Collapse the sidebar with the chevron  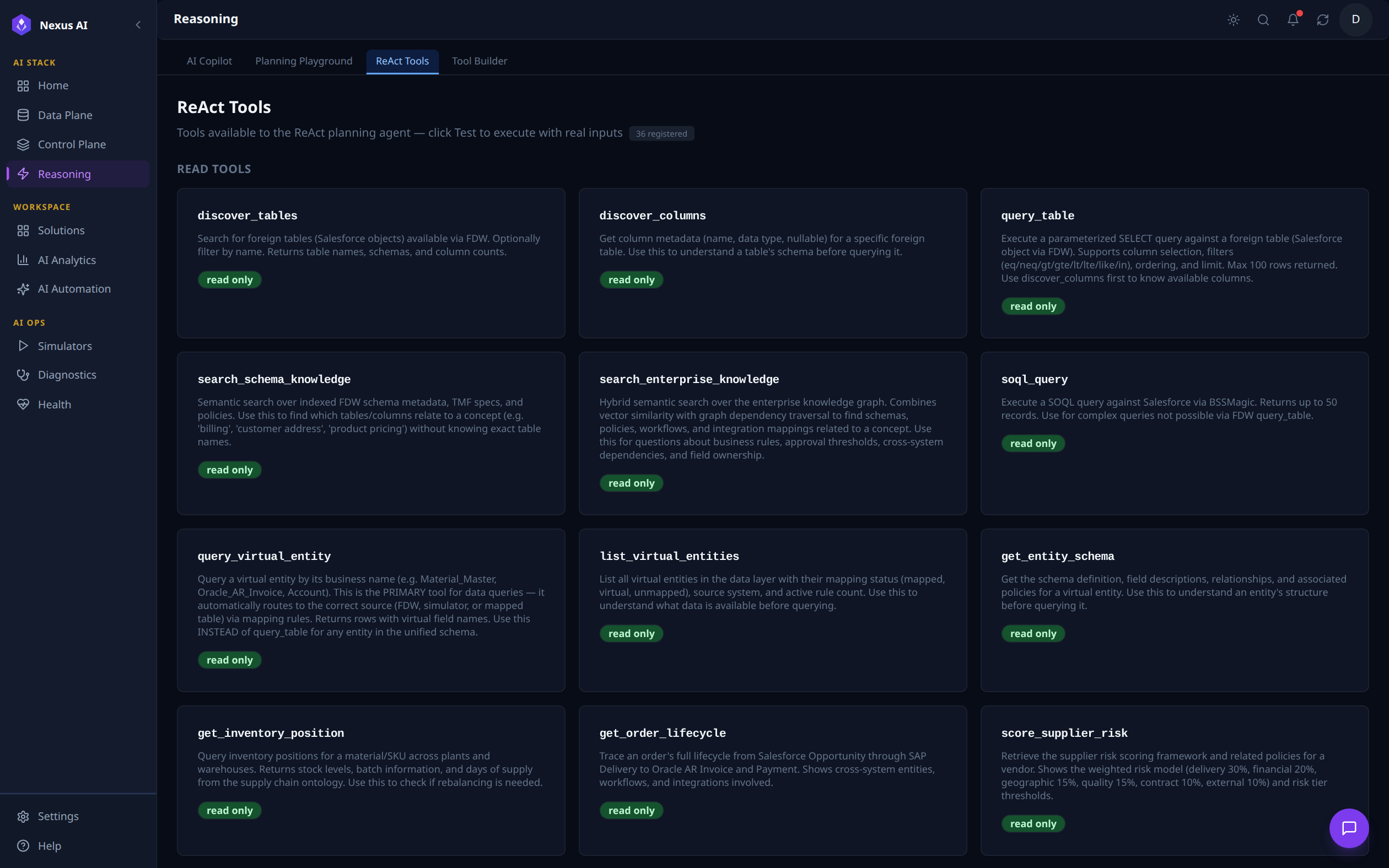point(138,25)
